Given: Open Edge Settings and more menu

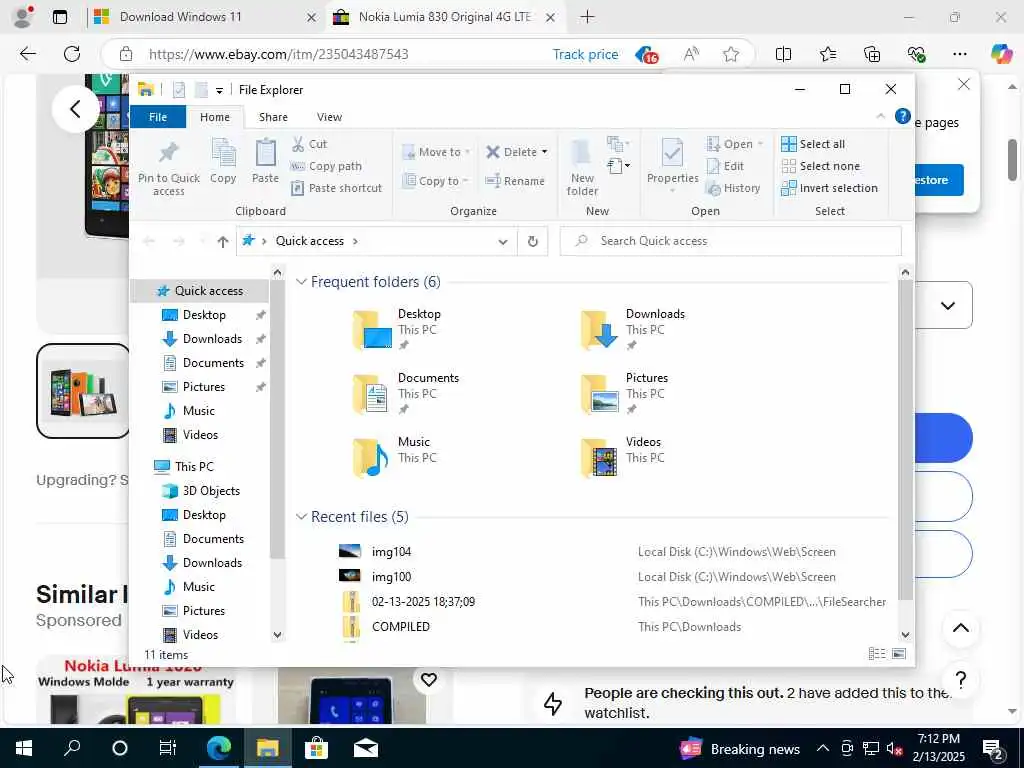Looking at the screenshot, I should click(959, 54).
